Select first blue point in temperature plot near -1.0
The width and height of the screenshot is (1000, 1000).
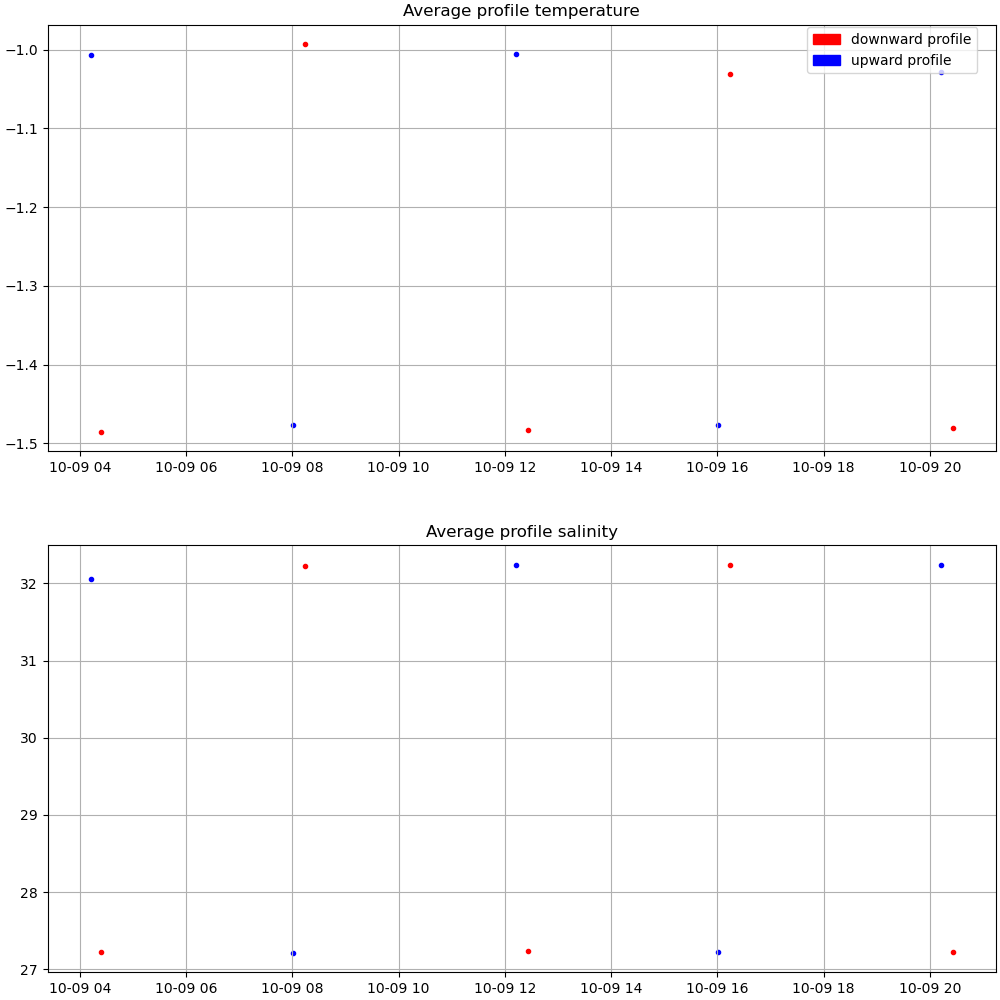91,55
